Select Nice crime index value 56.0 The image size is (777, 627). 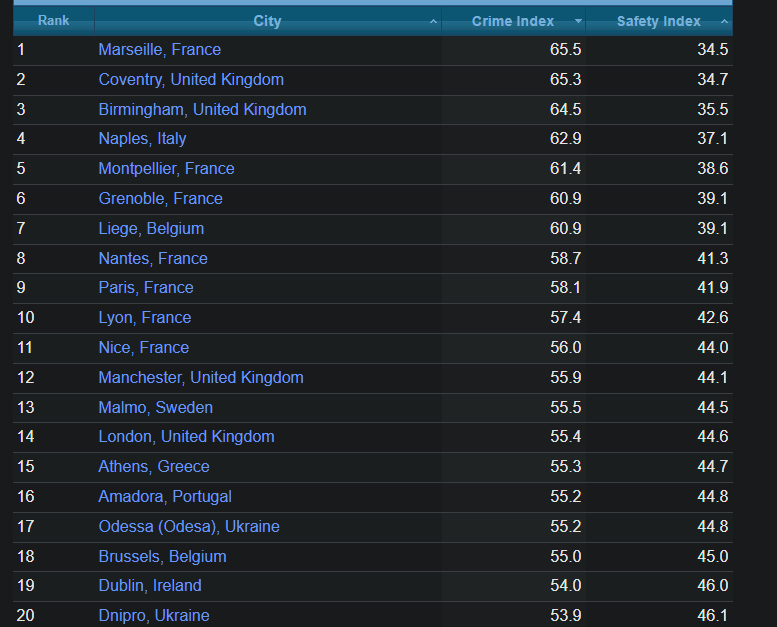[565, 347]
